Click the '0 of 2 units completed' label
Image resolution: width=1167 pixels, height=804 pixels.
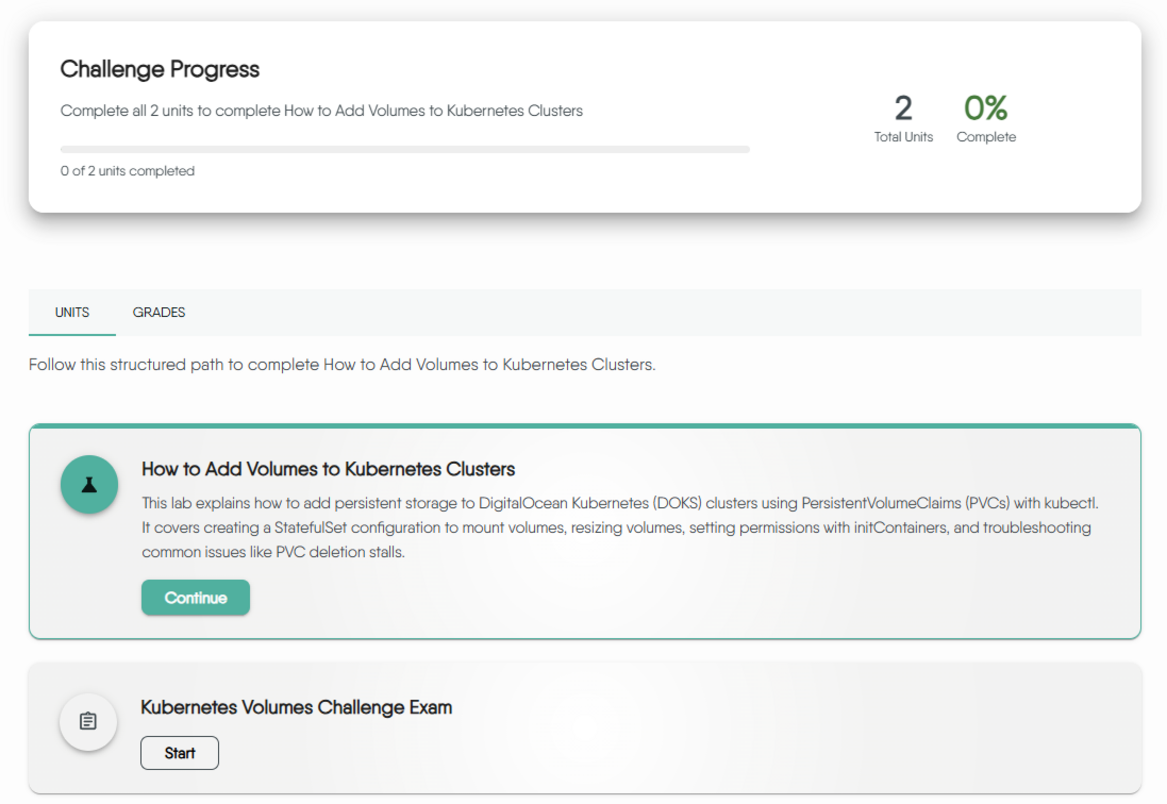(x=127, y=171)
